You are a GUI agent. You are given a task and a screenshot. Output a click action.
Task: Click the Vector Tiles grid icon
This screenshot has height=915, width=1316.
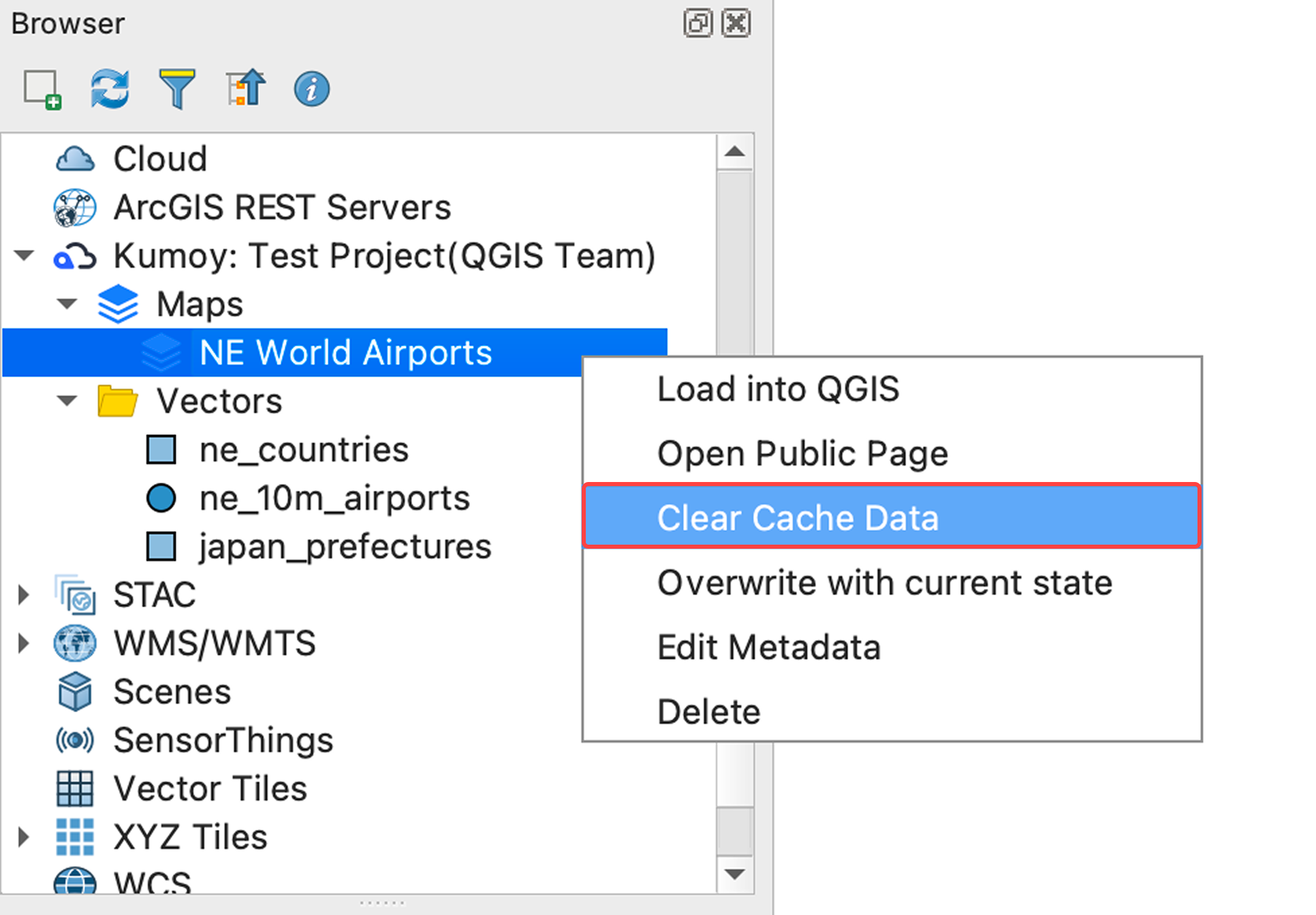pos(75,788)
